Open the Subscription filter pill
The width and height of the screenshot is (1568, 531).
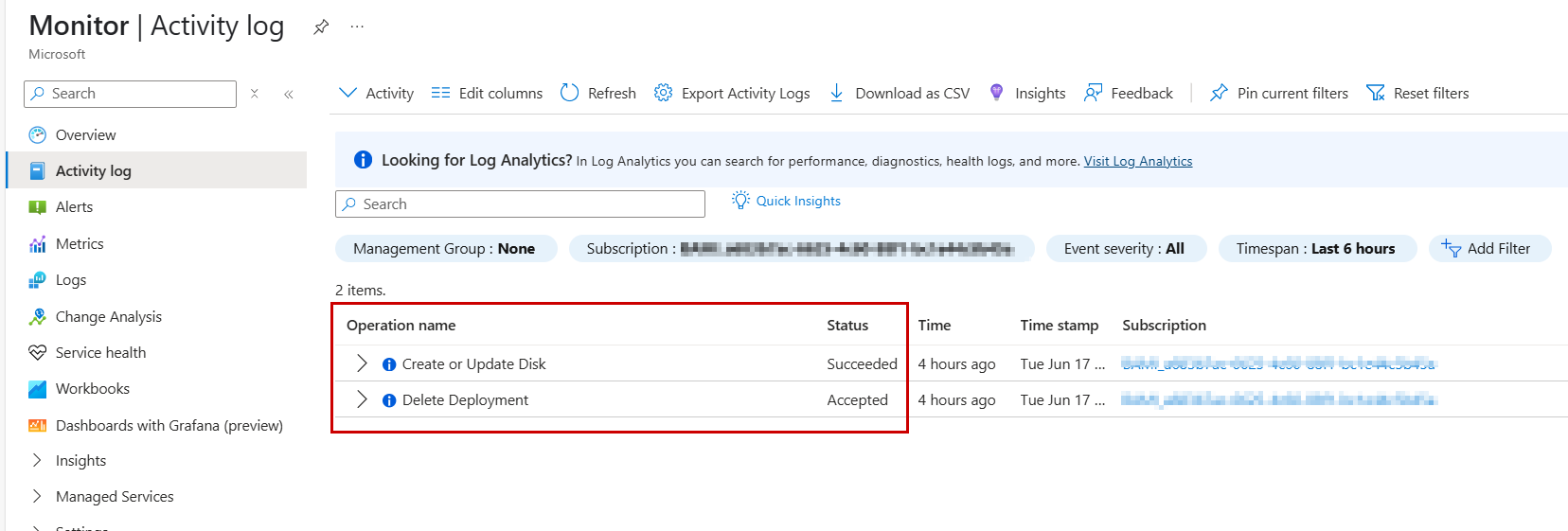click(x=802, y=248)
